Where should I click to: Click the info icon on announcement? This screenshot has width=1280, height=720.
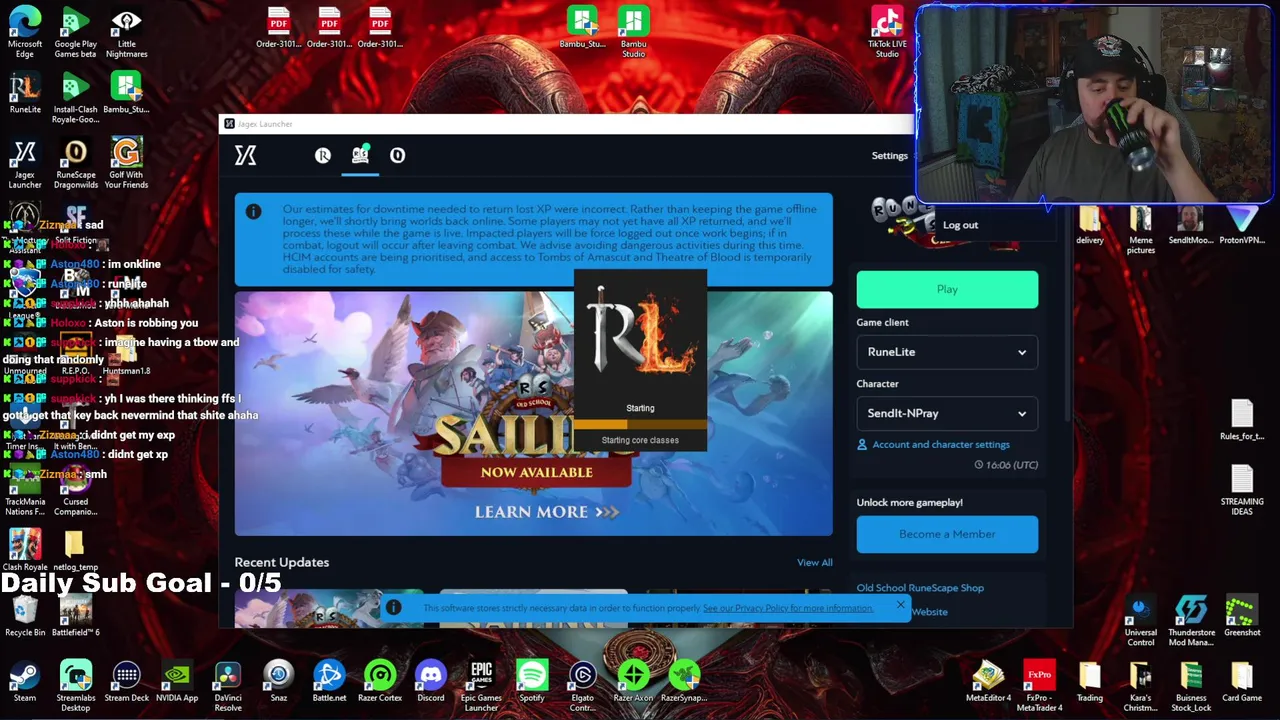point(253,211)
